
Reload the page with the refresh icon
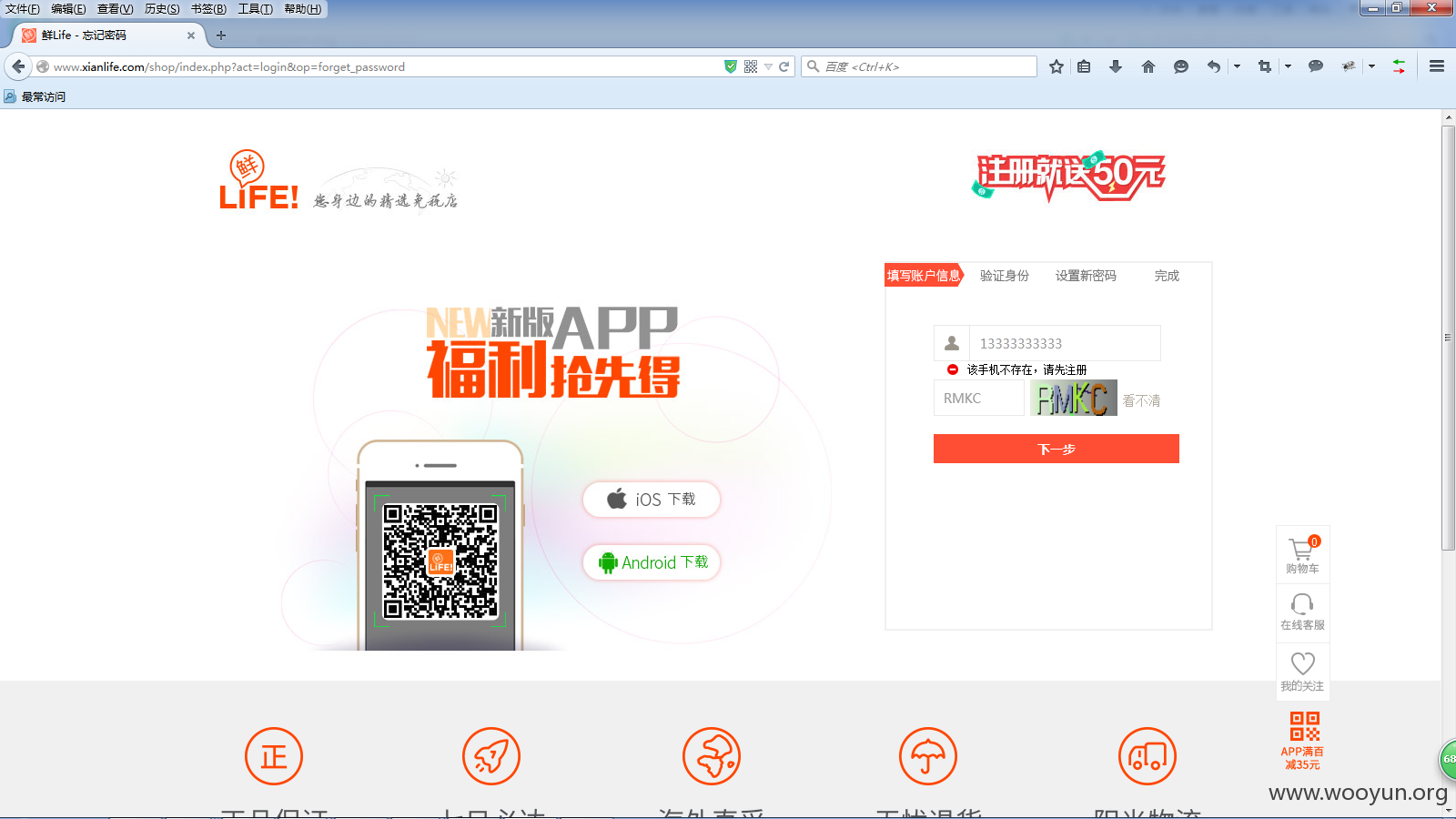(784, 66)
